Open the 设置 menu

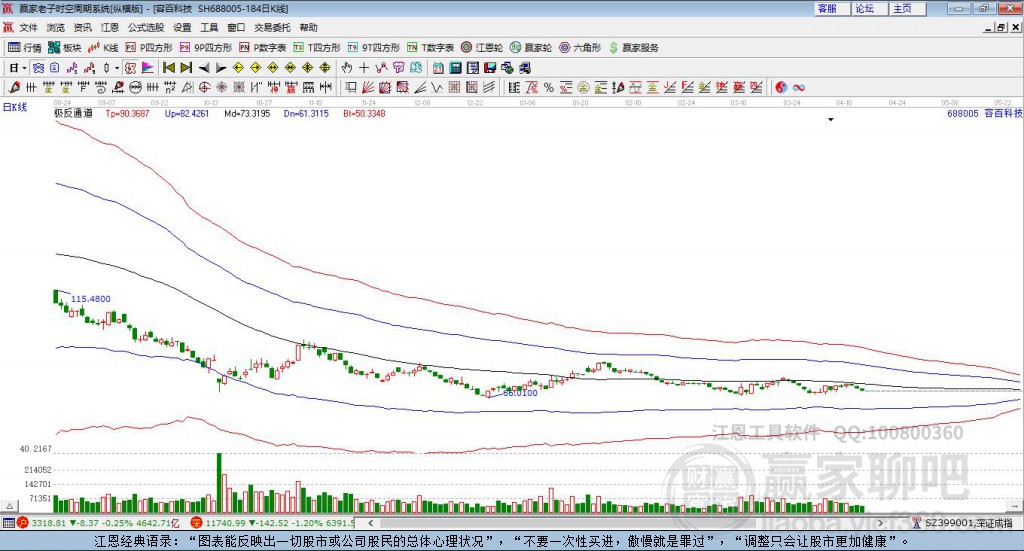(182, 27)
